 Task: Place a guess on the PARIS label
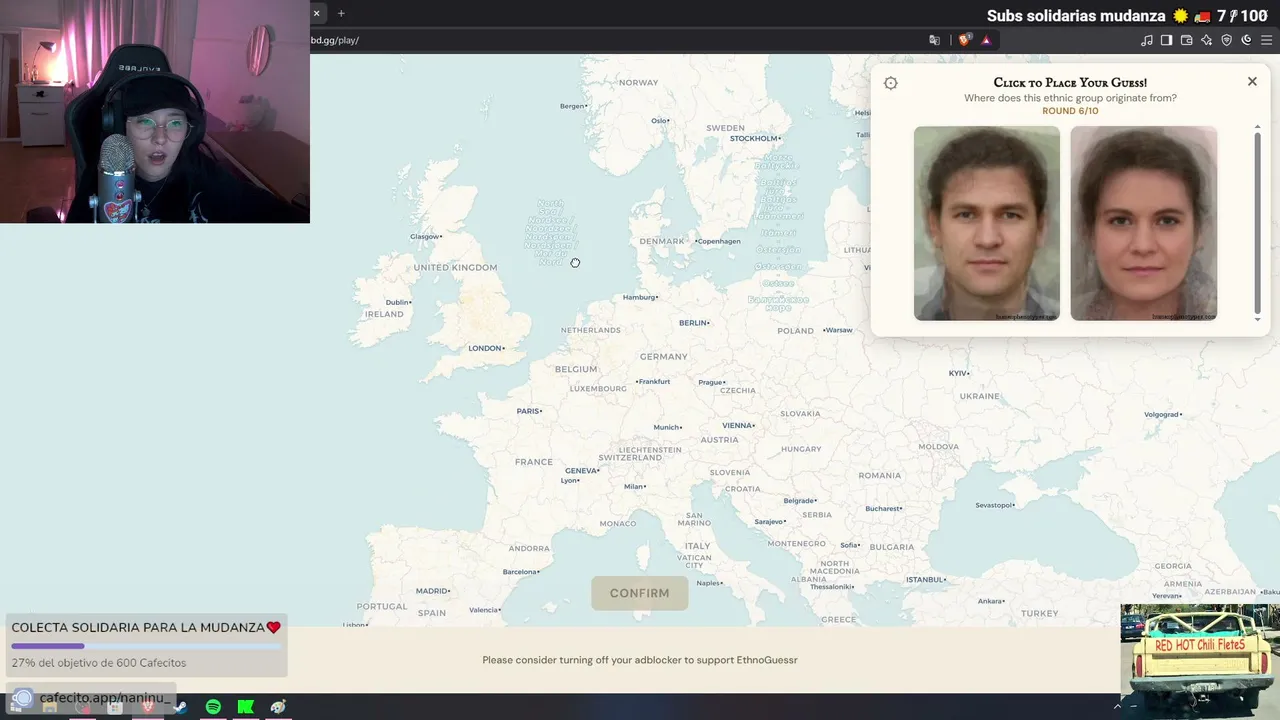(528, 411)
